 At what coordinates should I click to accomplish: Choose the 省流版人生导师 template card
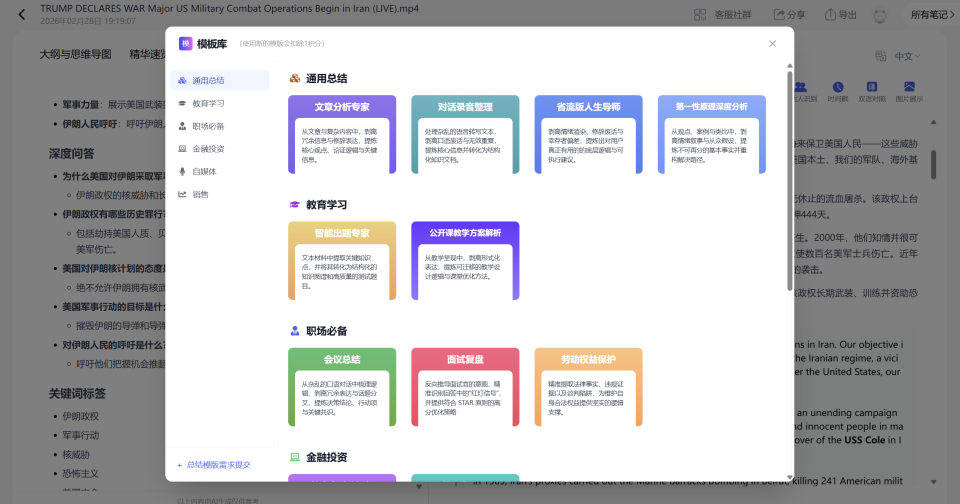click(x=588, y=134)
